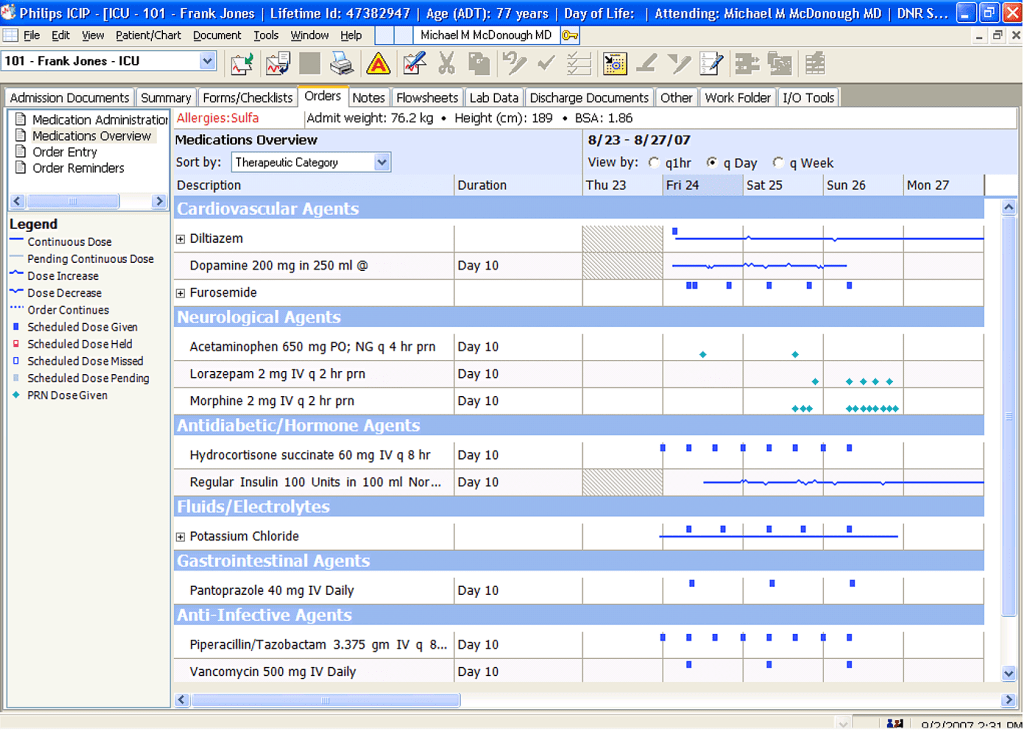Switch view to q Week
This screenshot has height=731, width=1023.
(x=779, y=163)
